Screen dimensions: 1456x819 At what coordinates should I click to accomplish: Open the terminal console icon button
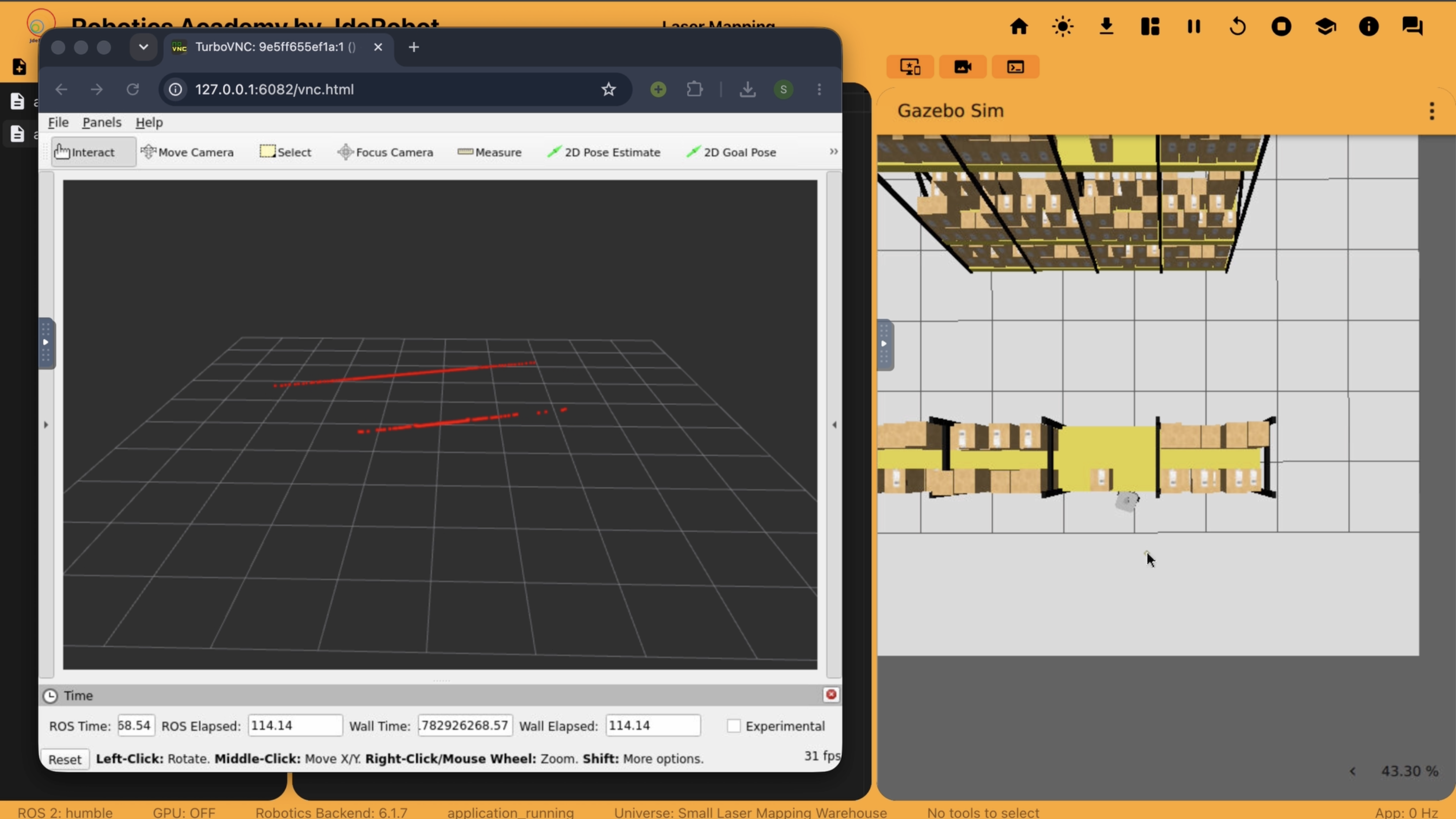tap(1015, 67)
